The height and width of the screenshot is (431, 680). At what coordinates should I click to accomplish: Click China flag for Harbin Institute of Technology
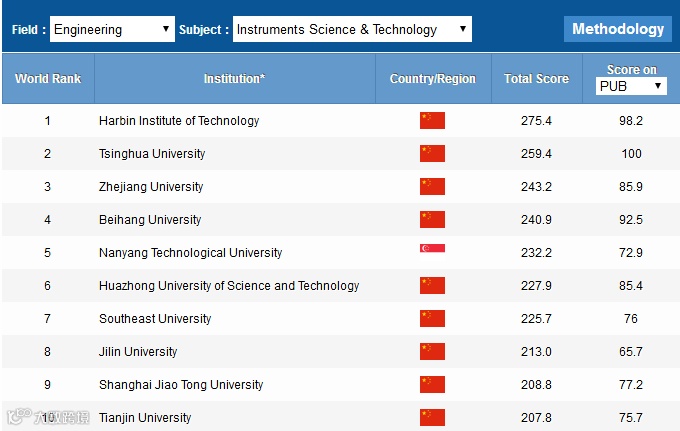pyautogui.click(x=432, y=121)
